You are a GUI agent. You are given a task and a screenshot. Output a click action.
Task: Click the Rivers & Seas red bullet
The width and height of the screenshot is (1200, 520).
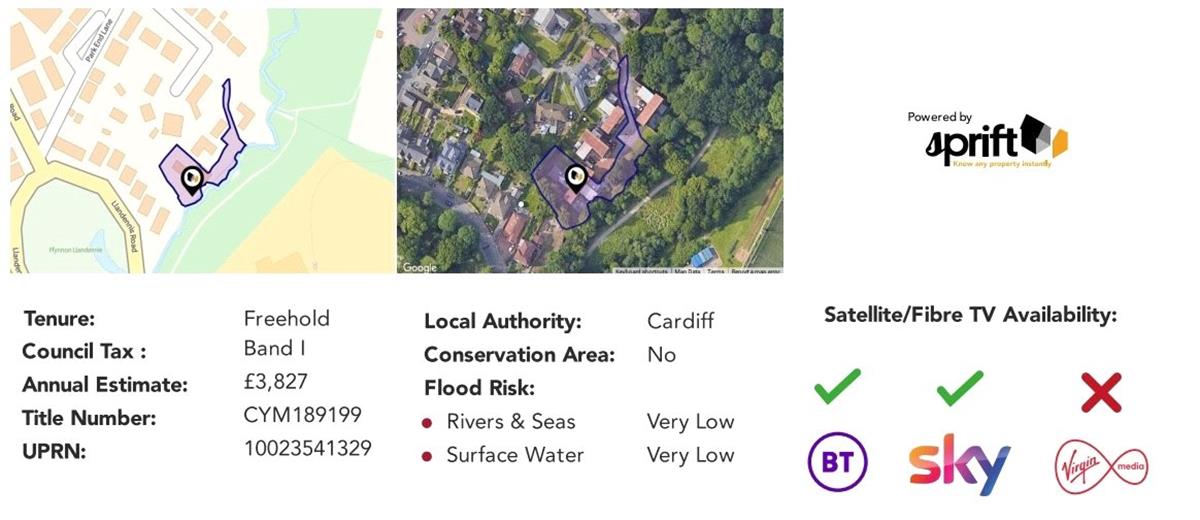click(427, 422)
